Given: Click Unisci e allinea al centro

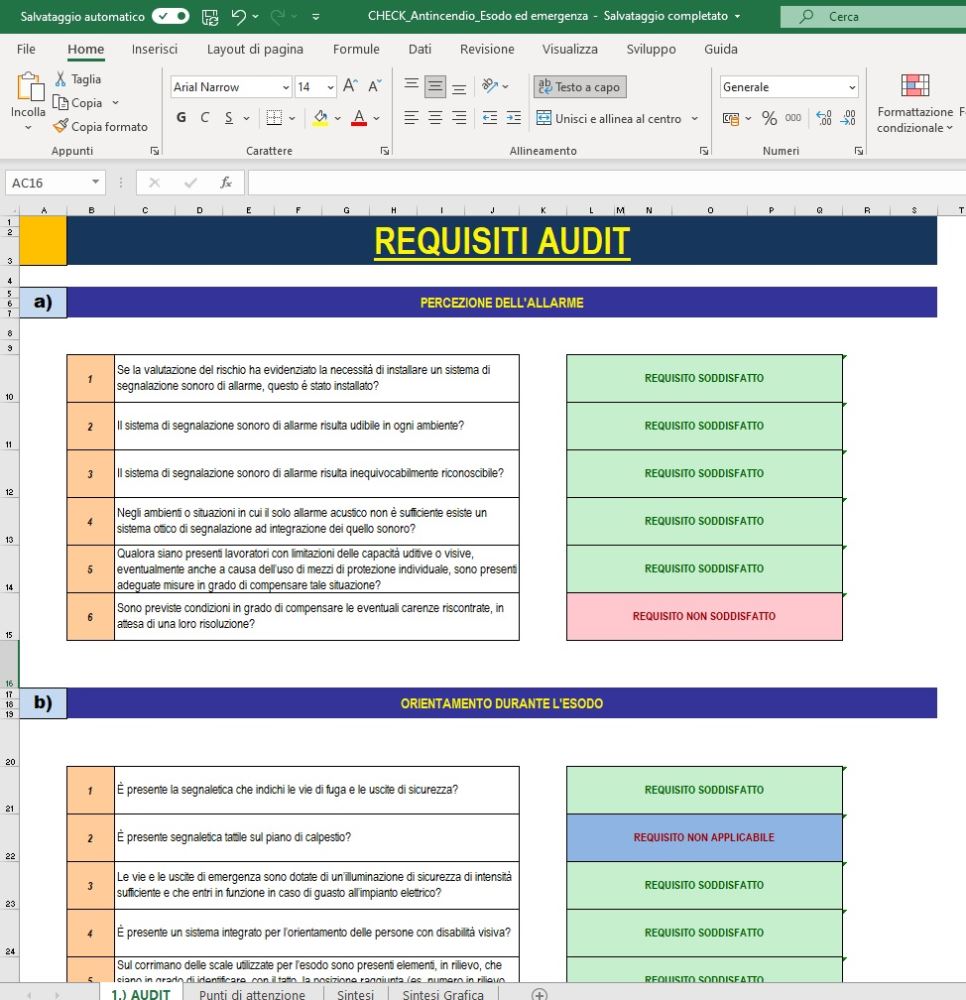Looking at the screenshot, I should pyautogui.click(x=609, y=118).
